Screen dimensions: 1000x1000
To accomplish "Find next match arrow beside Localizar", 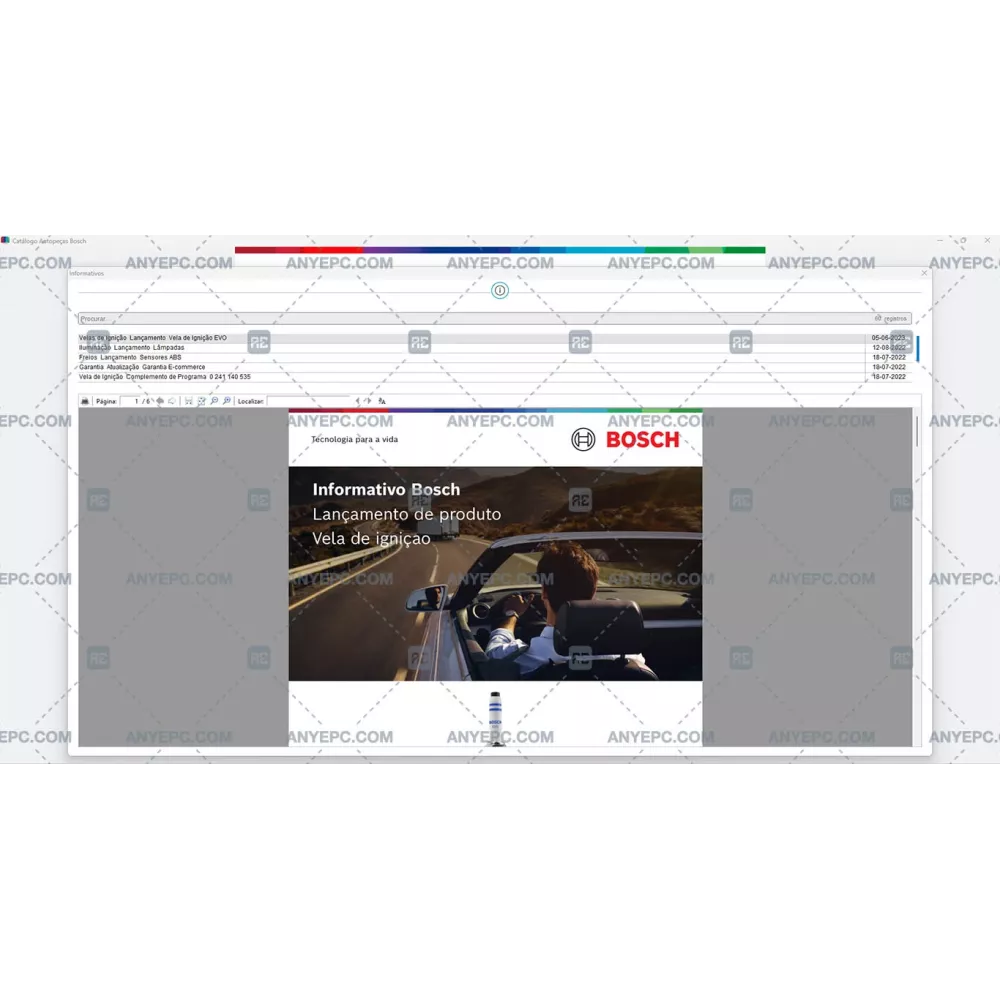I will coord(368,401).
